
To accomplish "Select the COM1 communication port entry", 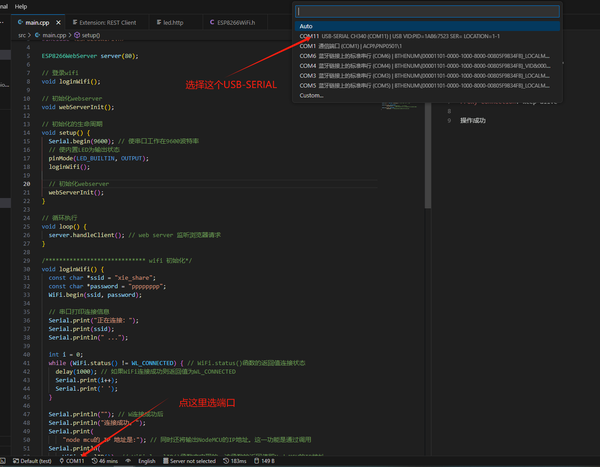I will [x=427, y=46].
